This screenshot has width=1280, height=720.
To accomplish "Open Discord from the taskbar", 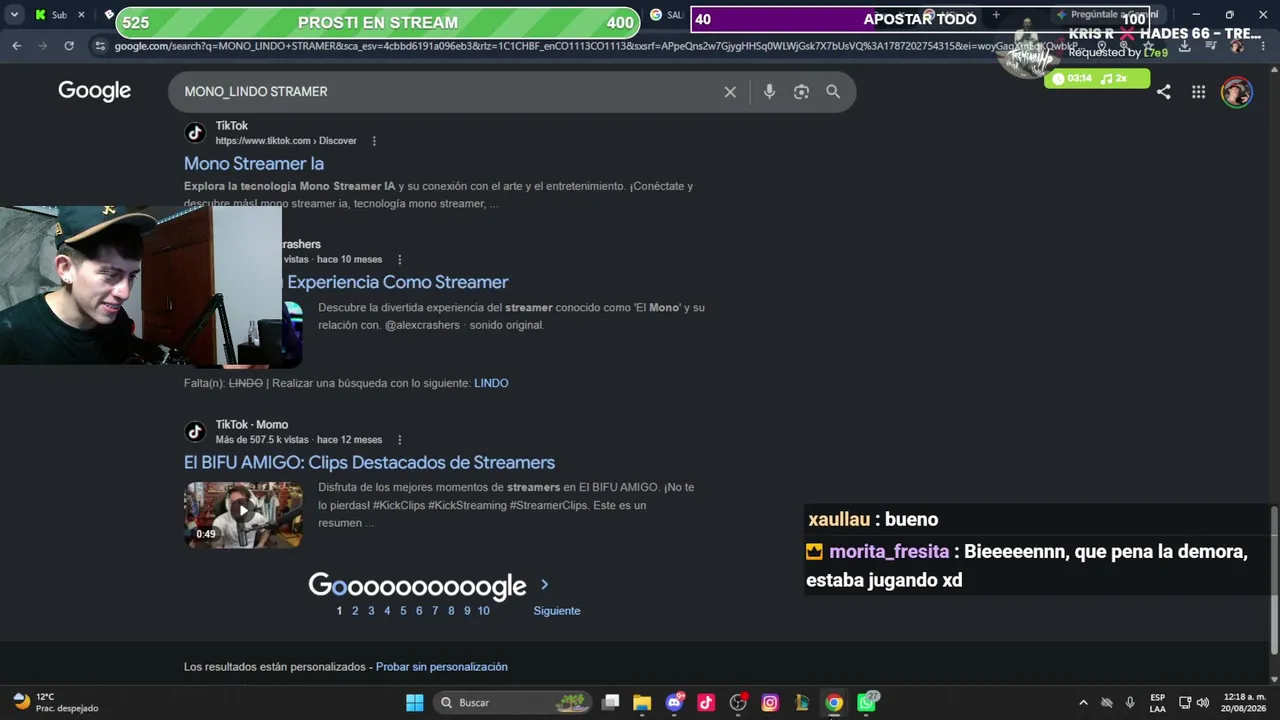I will click(674, 703).
